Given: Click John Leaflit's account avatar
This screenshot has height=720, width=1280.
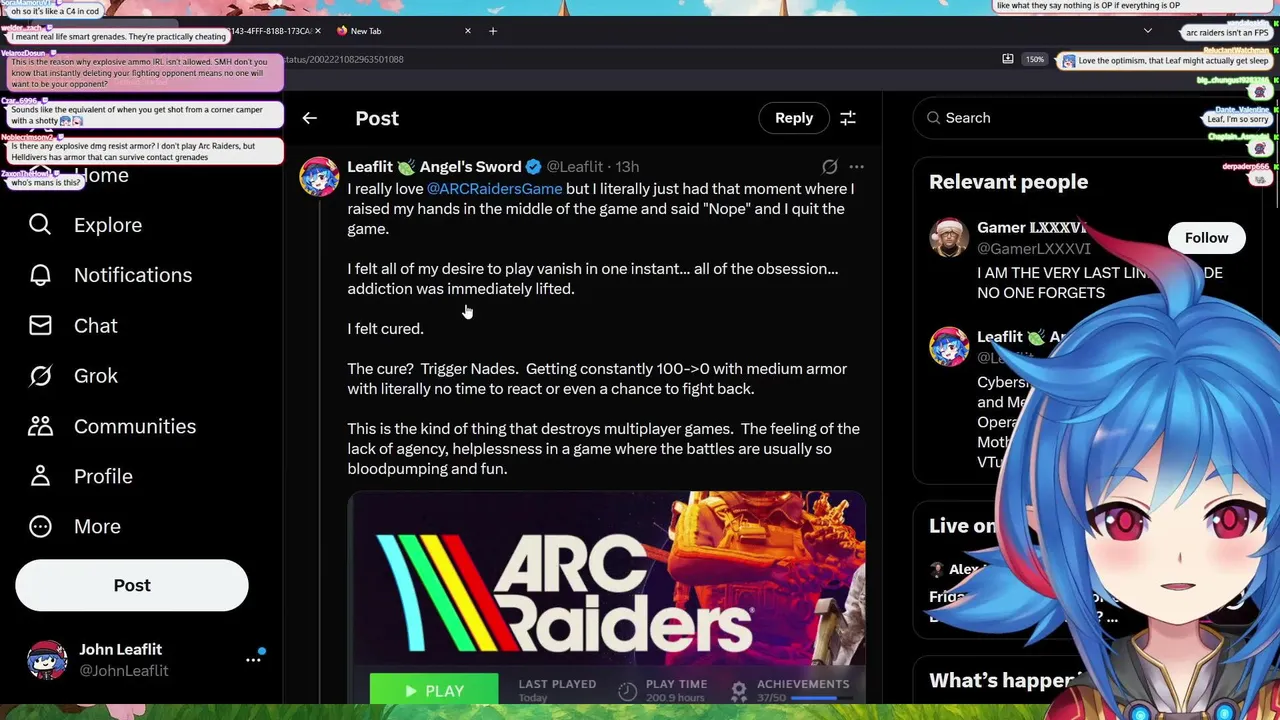Looking at the screenshot, I should coord(47,660).
